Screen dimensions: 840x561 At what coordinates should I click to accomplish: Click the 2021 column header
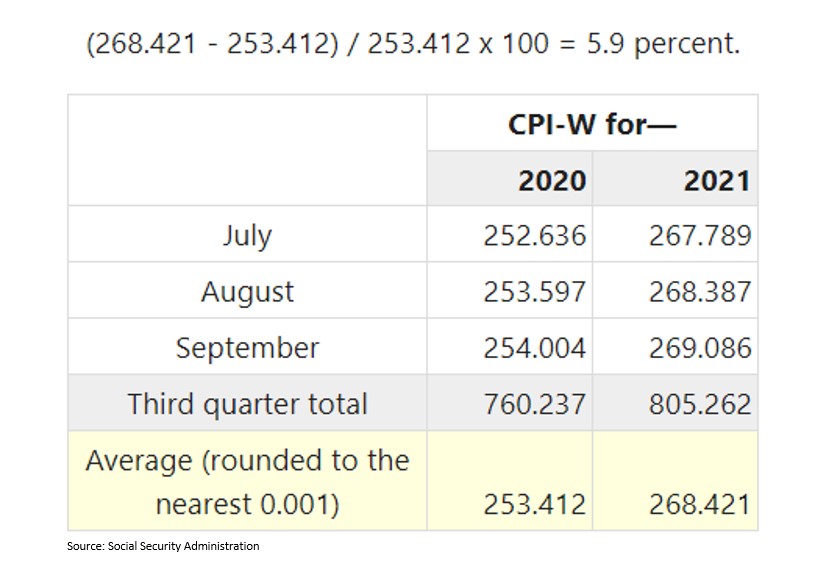(717, 180)
